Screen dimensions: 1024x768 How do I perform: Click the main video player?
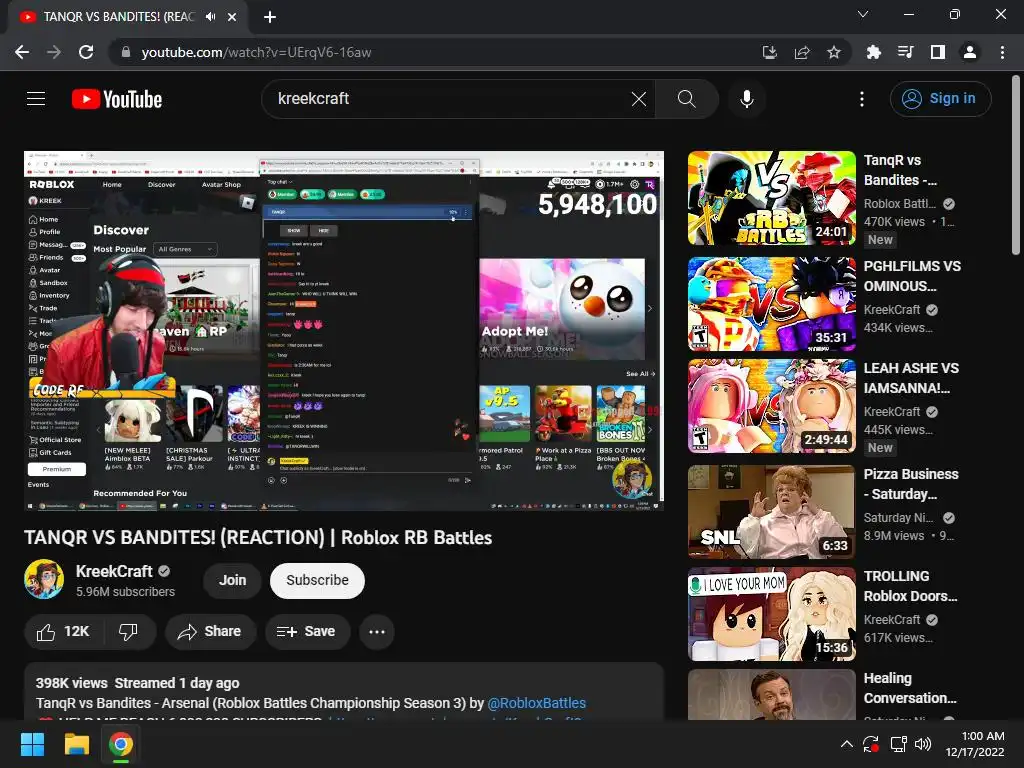344,330
